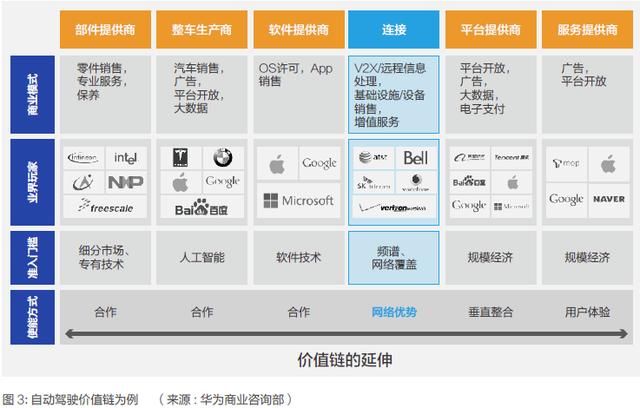The height and width of the screenshot is (408, 640).
Task: Click the Tencent logo
Action: tap(512, 157)
